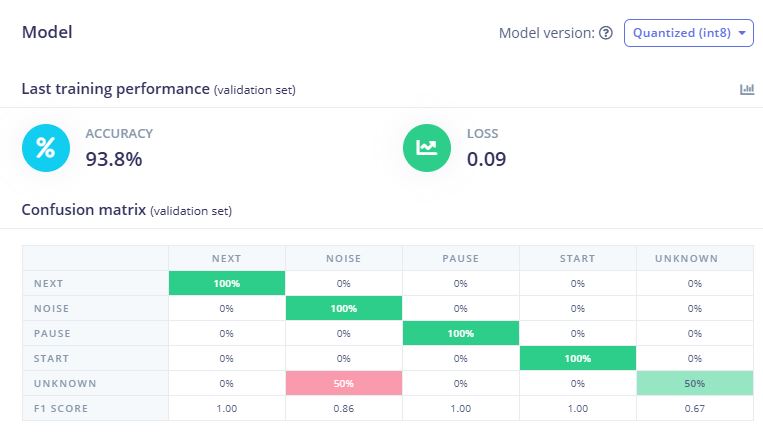Screen dimensions: 763x434
Task: Select the light green UNKNOWN 50% cell
Action: [x=694, y=383]
